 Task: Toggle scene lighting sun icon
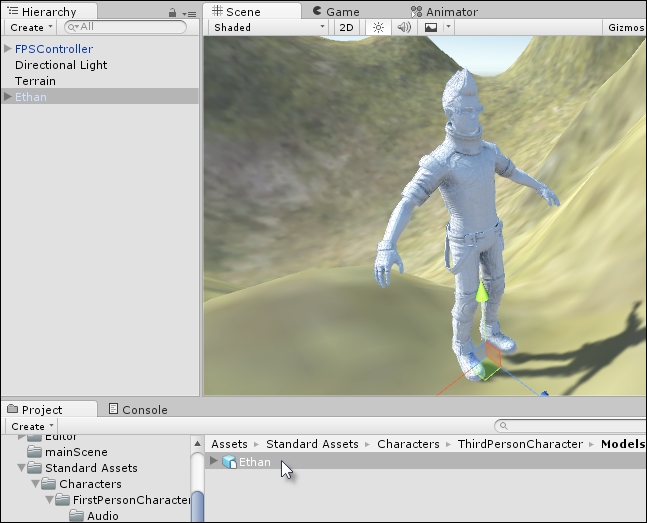click(378, 28)
